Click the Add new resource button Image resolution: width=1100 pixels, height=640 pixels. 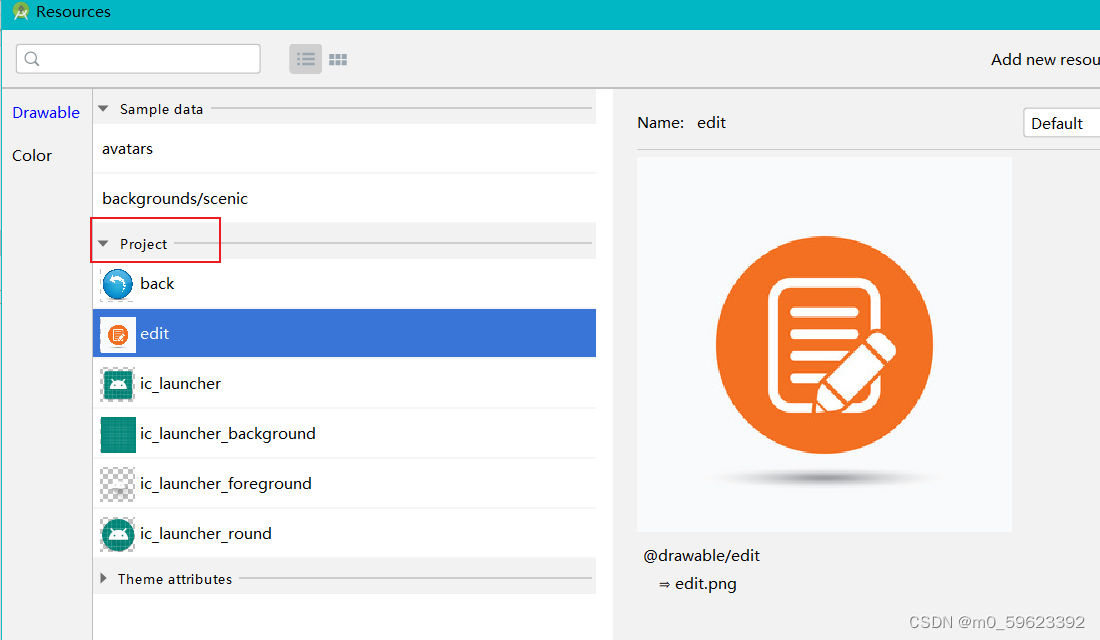[1044, 59]
